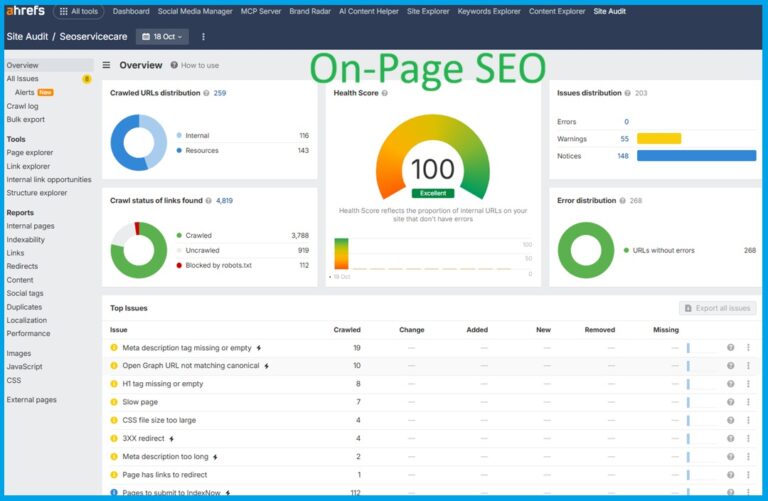Screen dimensions: 768x501
Task: Toggle the sidebar with the hamburger icon
Action: tap(106, 65)
